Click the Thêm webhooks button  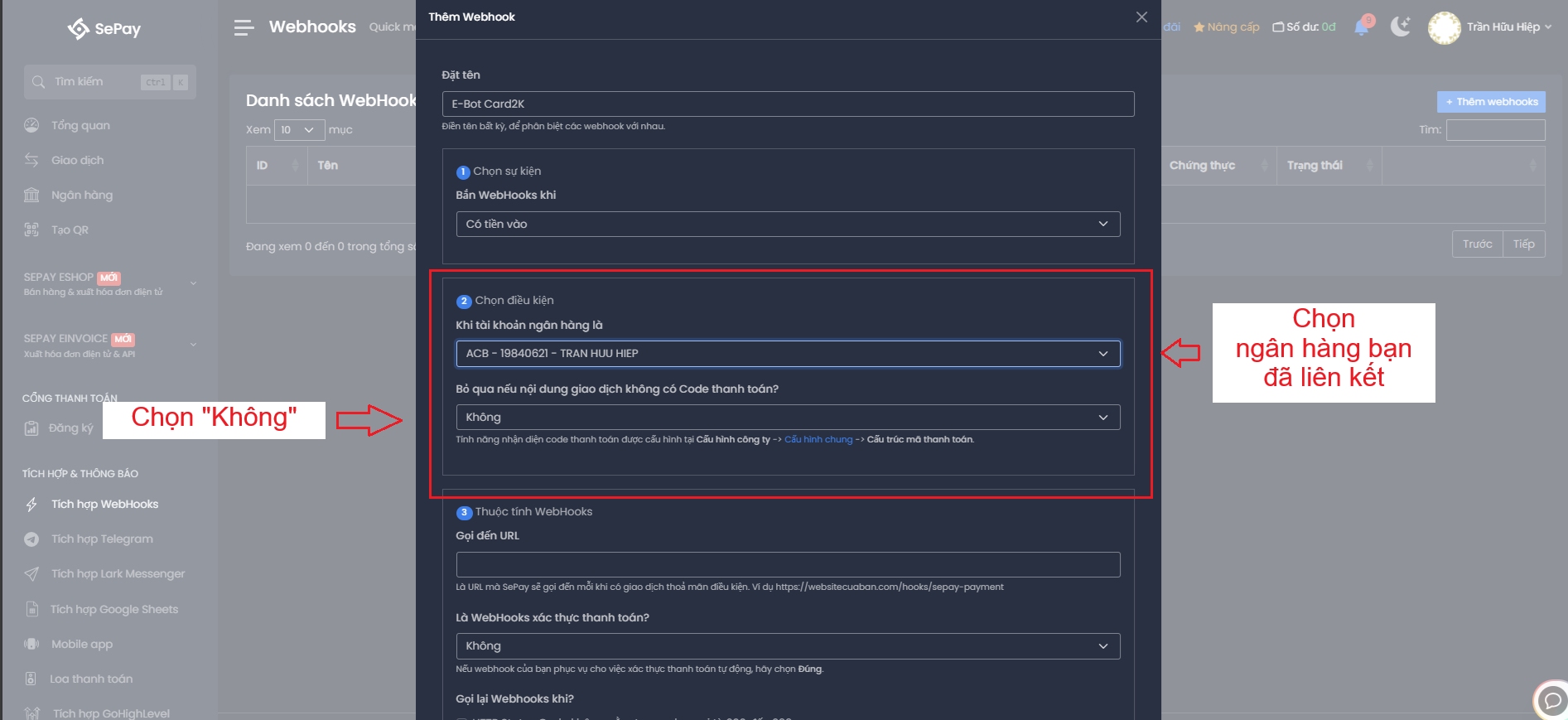(1491, 102)
